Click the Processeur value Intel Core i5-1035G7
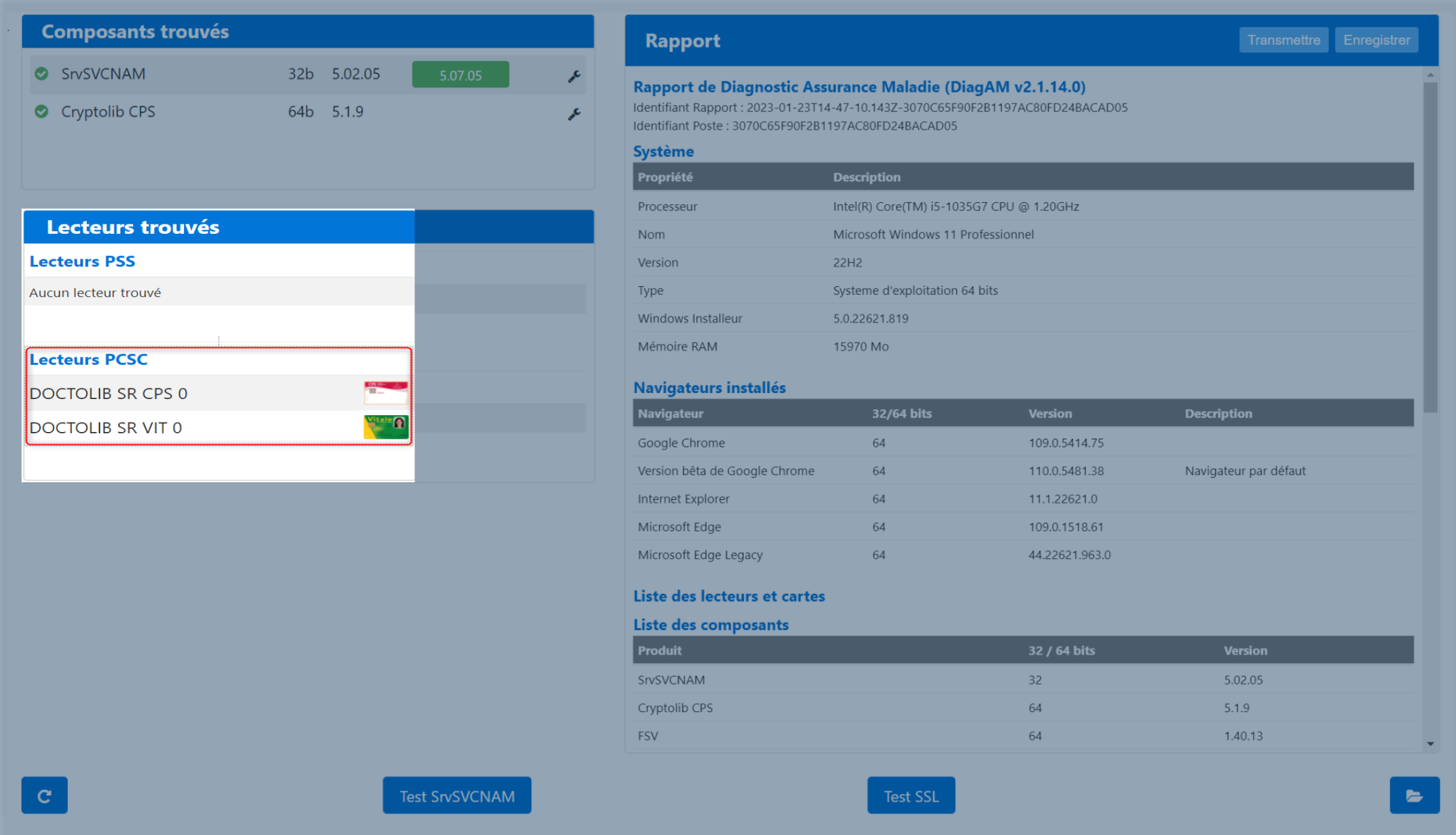The image size is (1456, 835). (956, 206)
